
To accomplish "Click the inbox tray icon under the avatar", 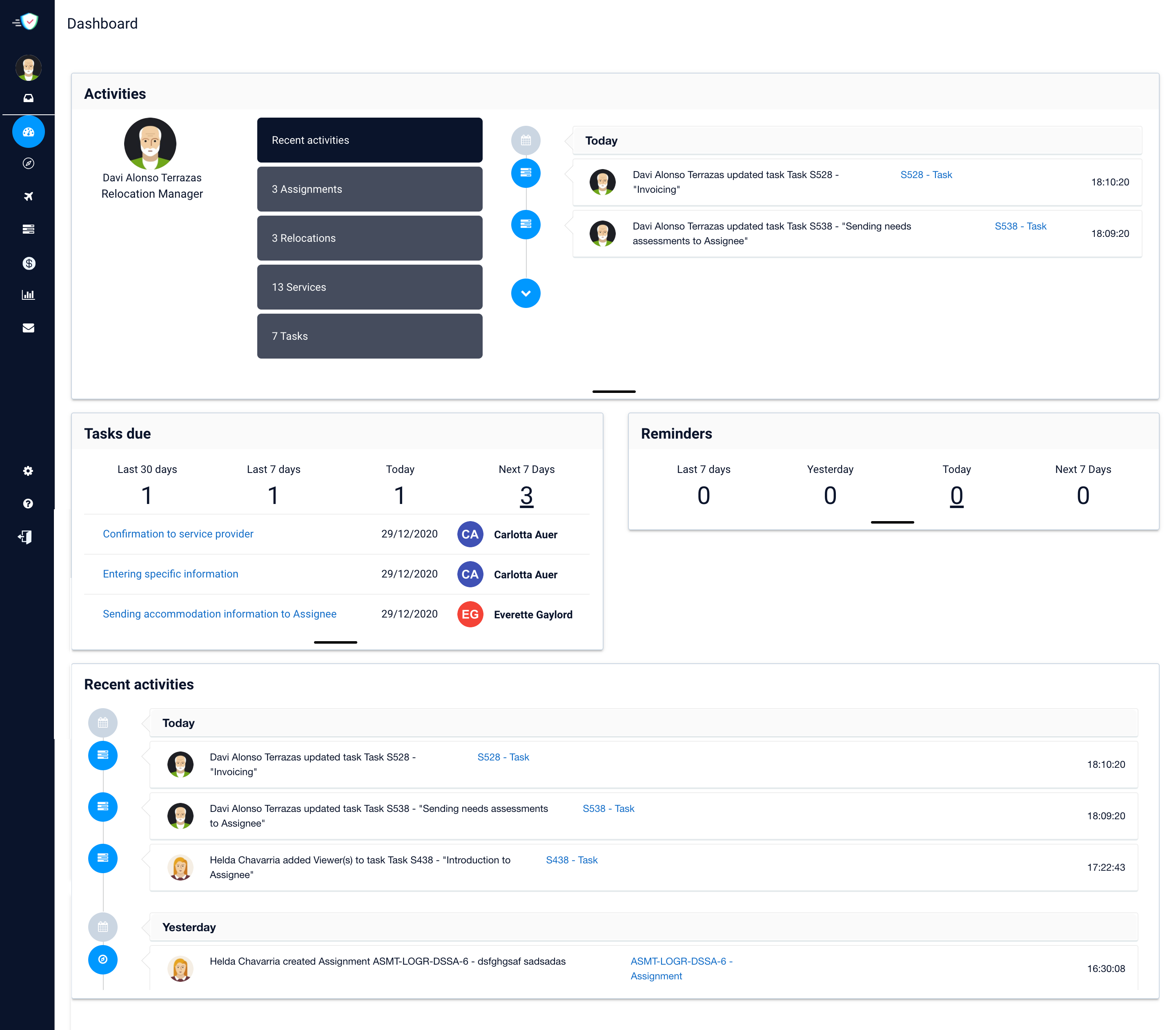I will click(28, 98).
